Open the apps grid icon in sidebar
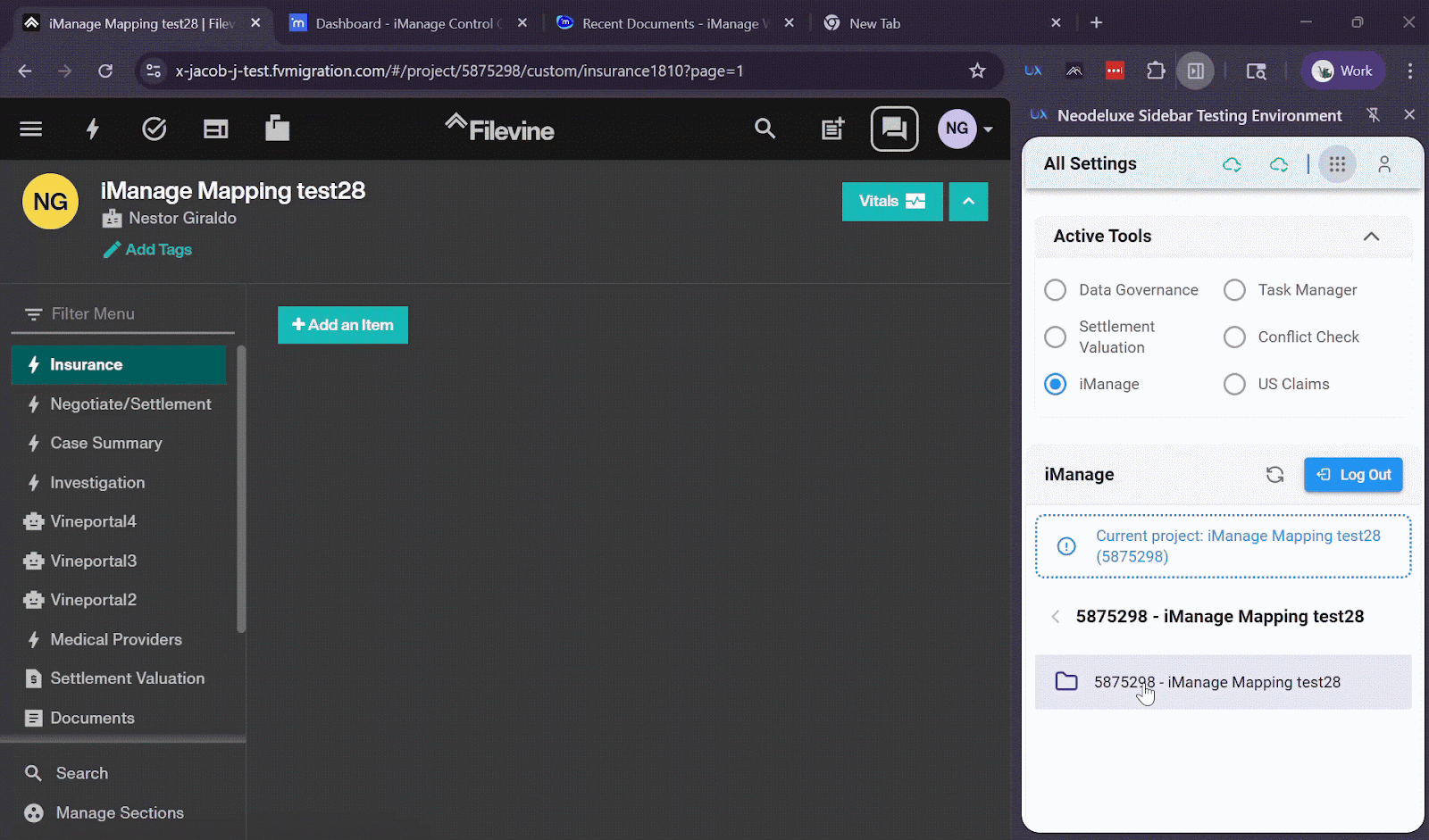Screen dimensions: 1429x840 click(1337, 164)
